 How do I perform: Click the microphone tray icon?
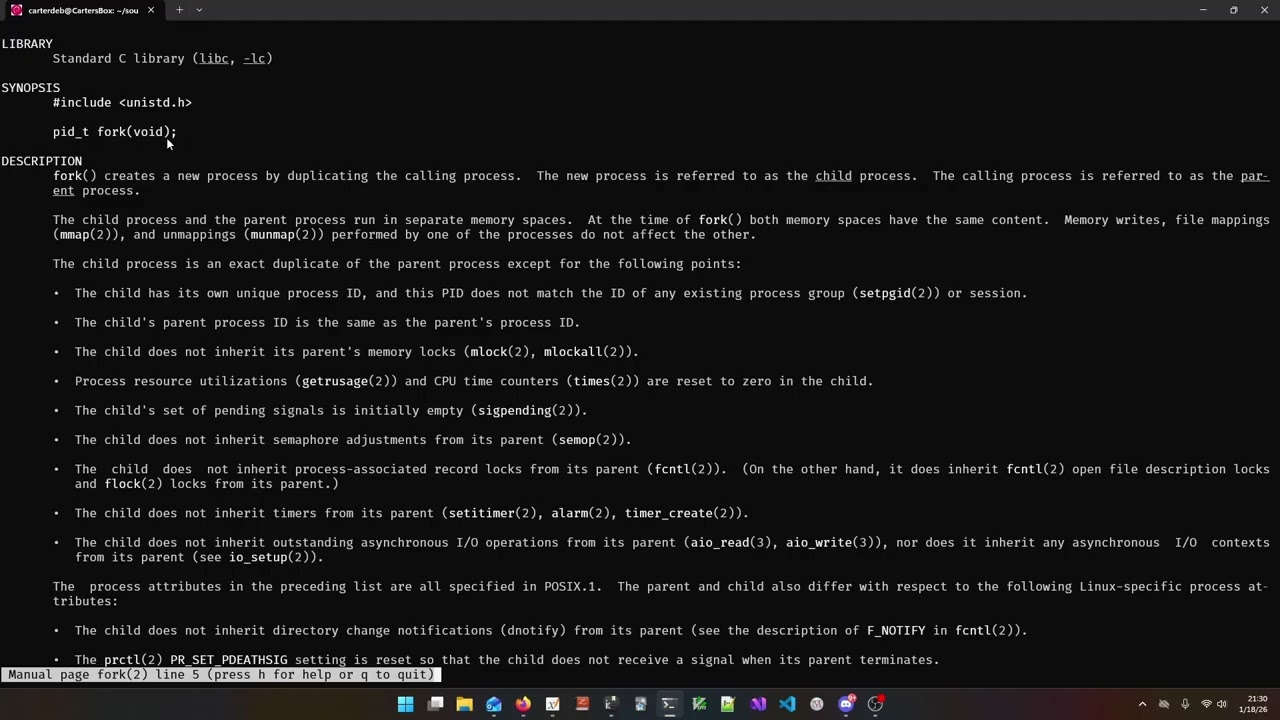point(1185,704)
